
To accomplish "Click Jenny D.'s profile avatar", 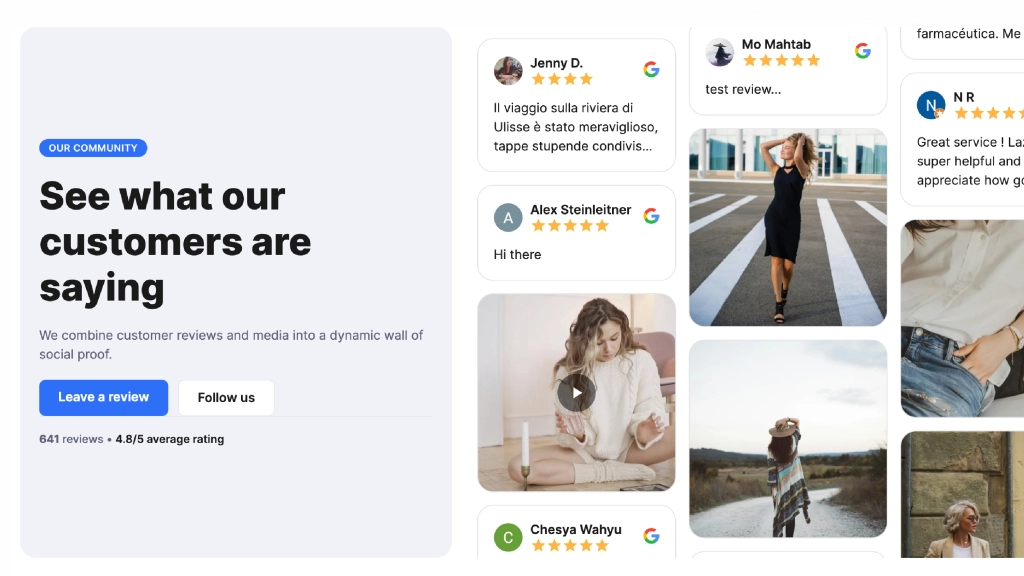I will pyautogui.click(x=508, y=71).
